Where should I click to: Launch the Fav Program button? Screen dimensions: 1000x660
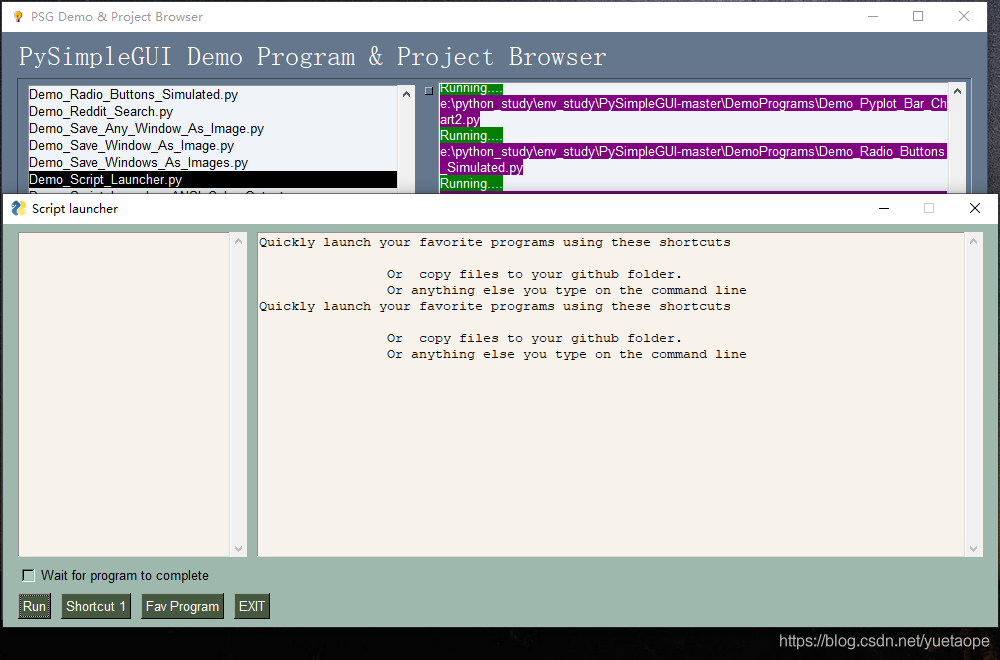click(182, 606)
